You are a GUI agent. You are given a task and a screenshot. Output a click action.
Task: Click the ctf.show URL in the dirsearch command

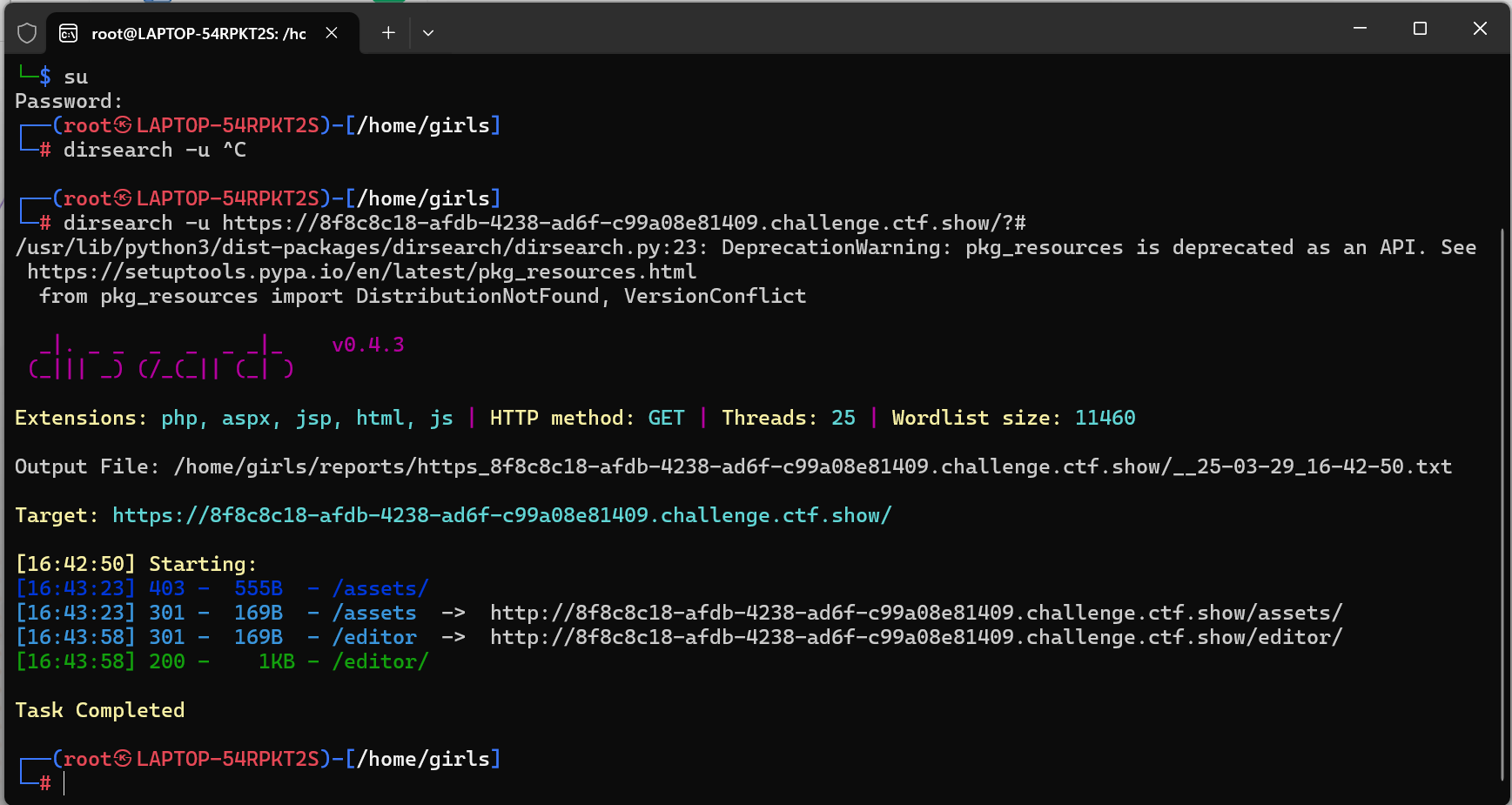pyautogui.click(x=624, y=223)
